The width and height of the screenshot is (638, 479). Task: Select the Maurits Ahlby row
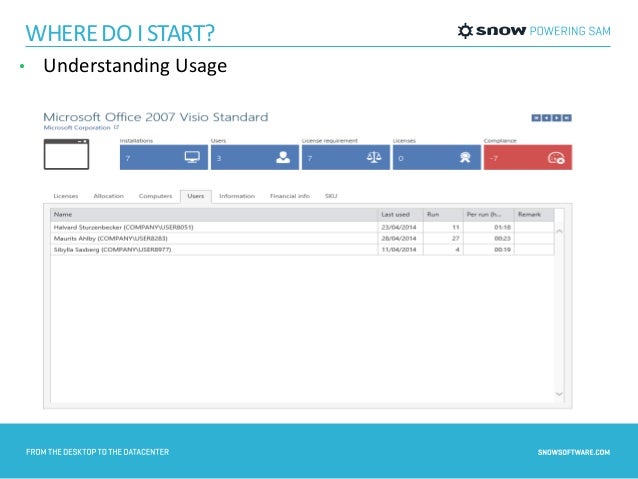click(x=302, y=238)
